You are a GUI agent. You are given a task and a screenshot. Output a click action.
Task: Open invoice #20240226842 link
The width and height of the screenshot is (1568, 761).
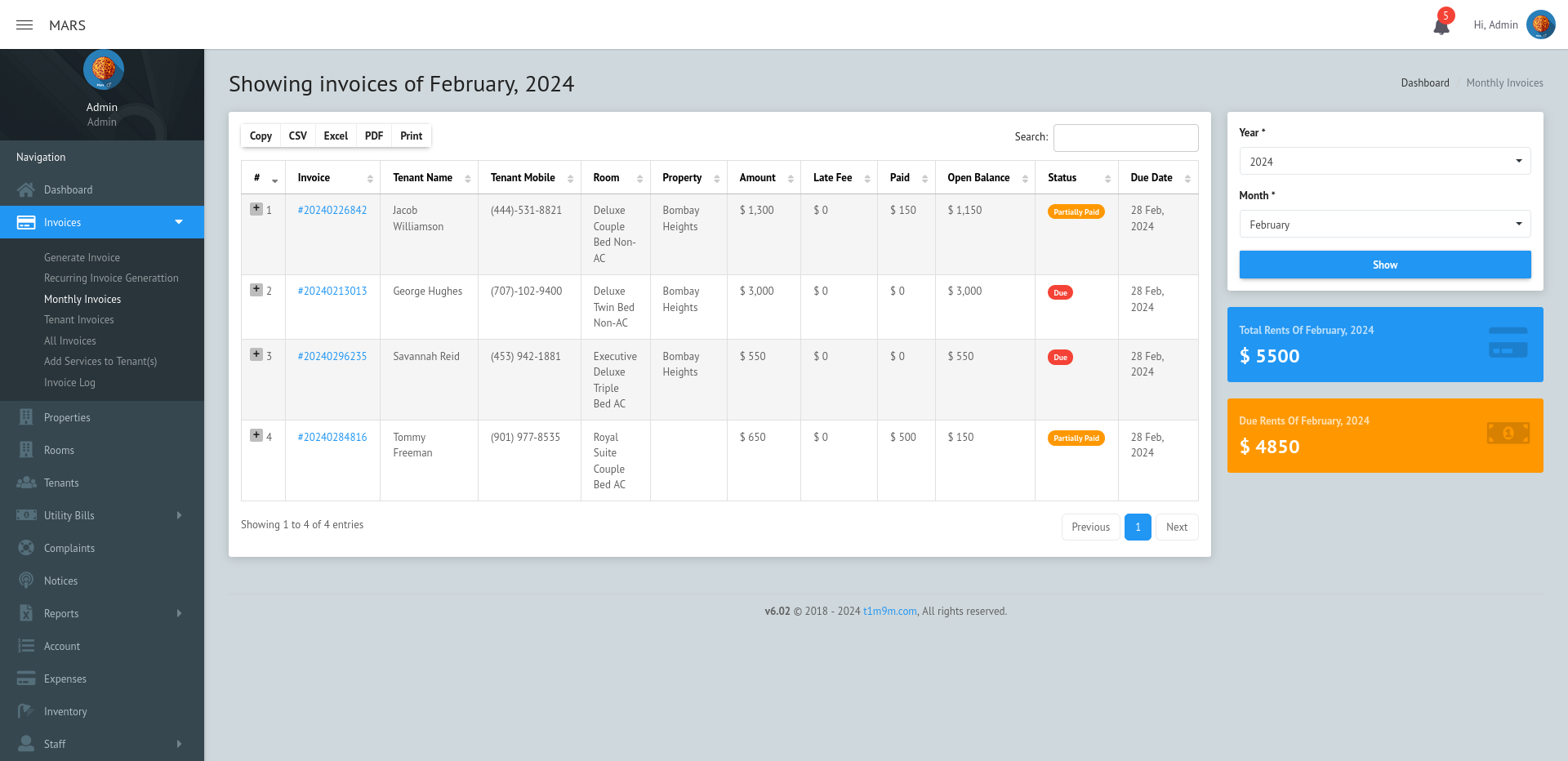(x=332, y=211)
